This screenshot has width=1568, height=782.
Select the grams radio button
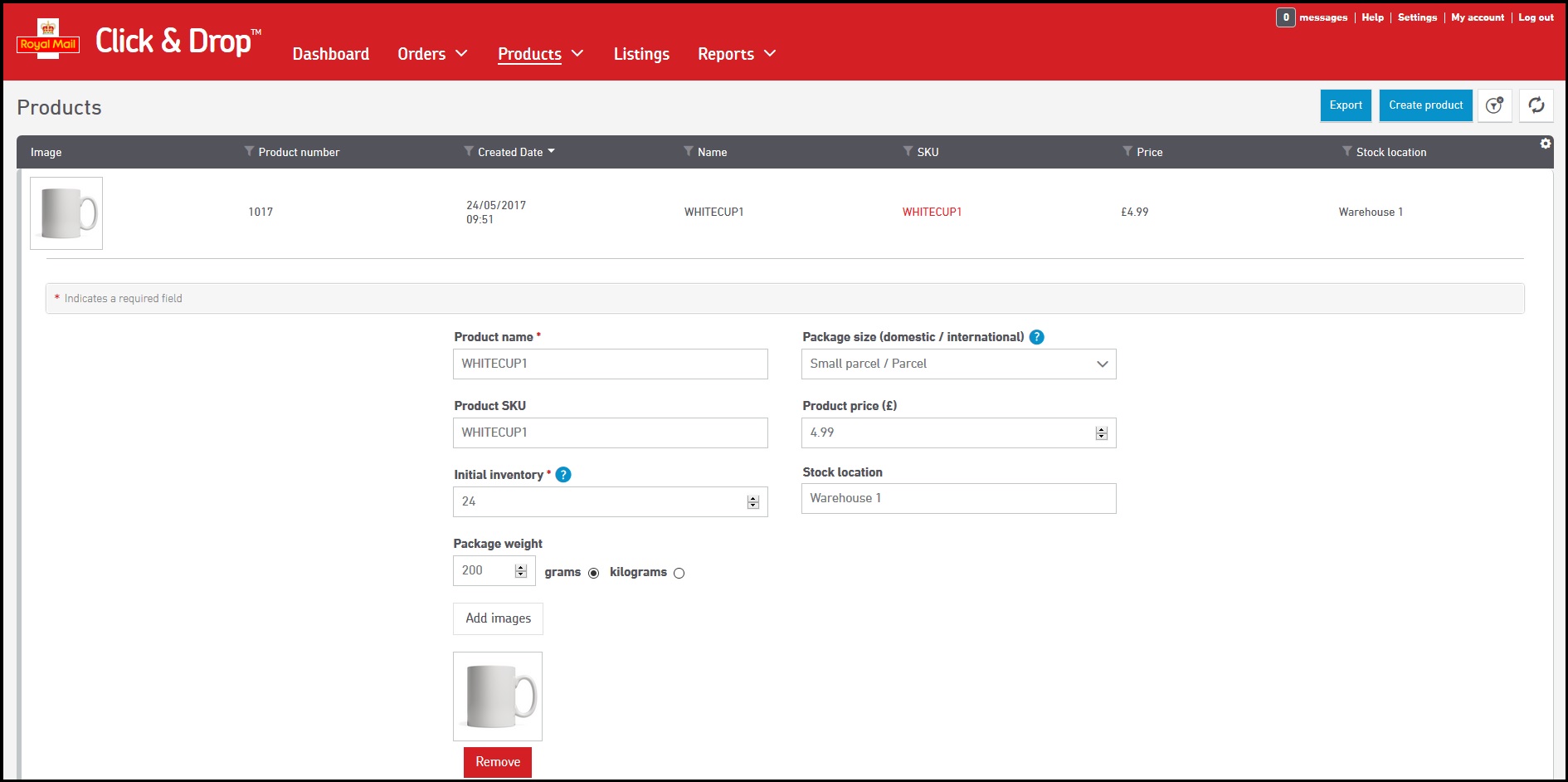click(593, 573)
